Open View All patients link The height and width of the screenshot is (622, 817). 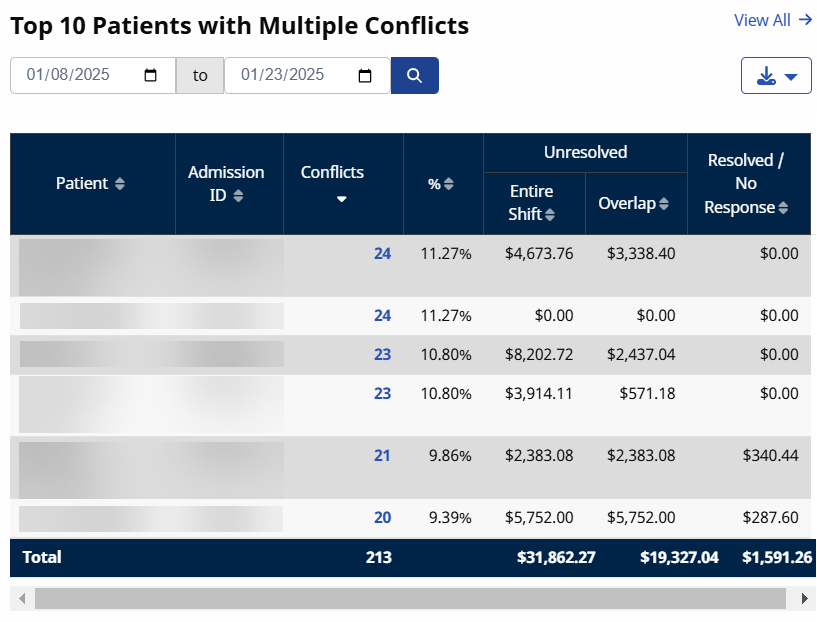[772, 20]
